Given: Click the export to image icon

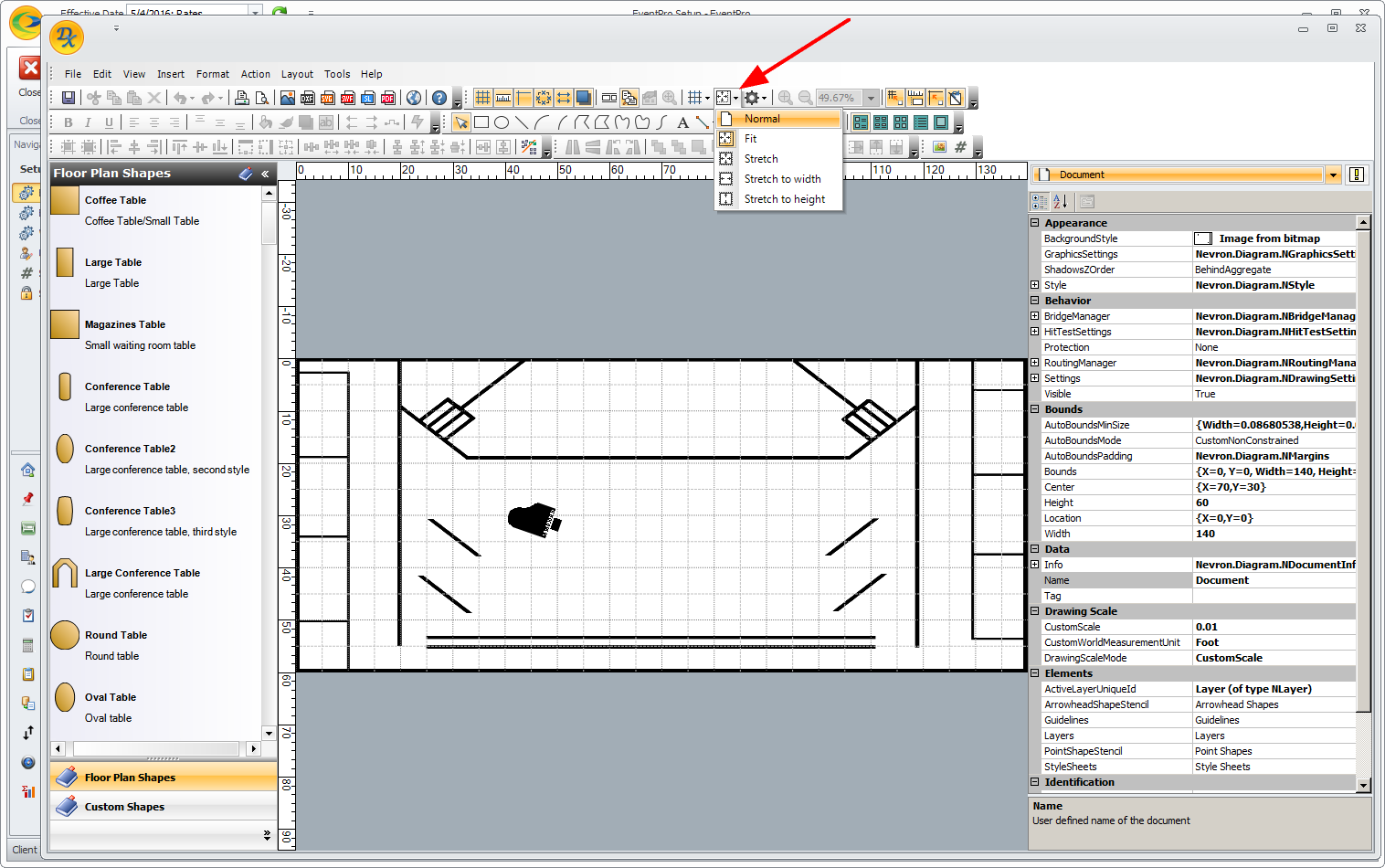Looking at the screenshot, I should click(x=288, y=98).
